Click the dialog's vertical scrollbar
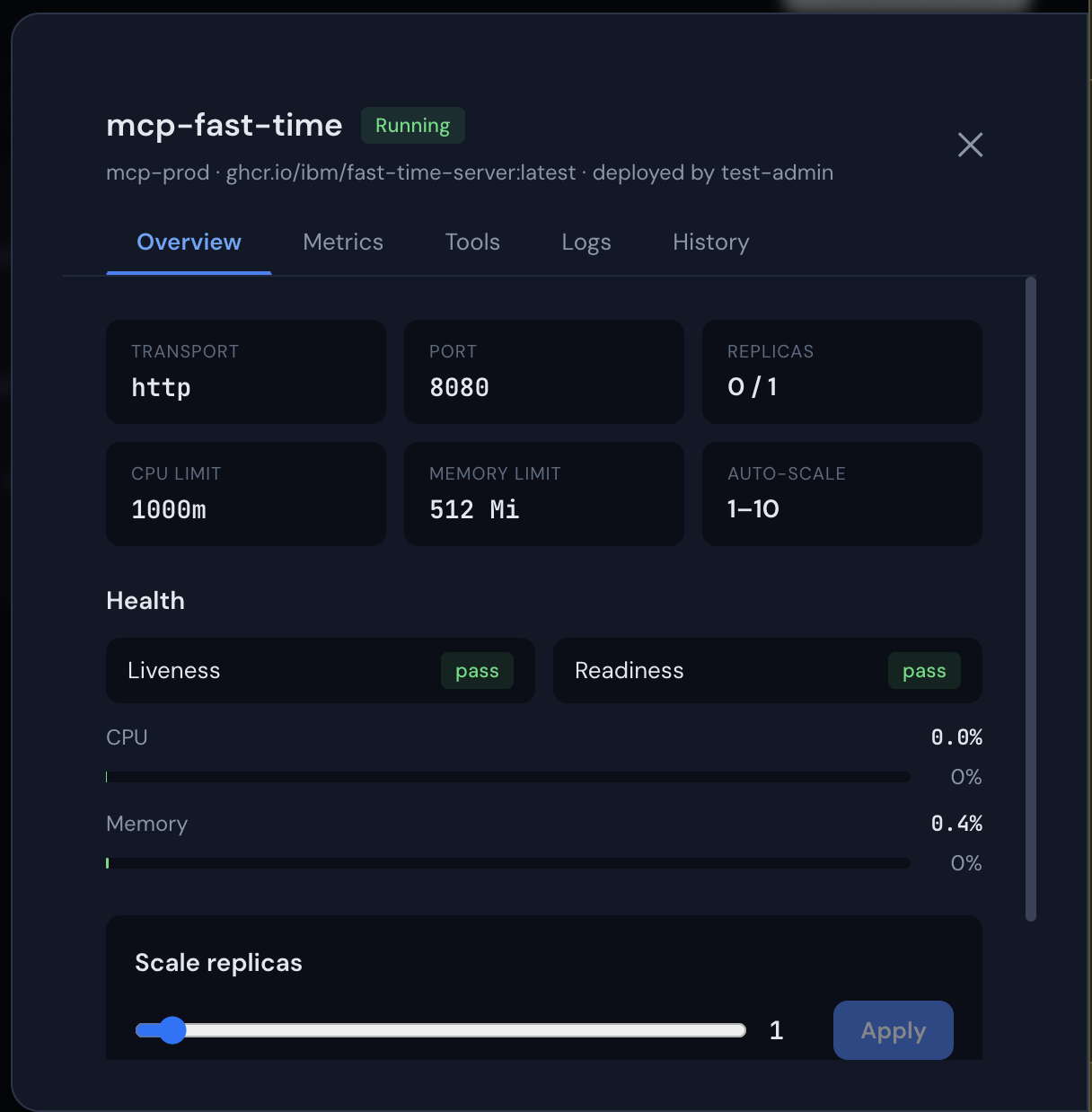 (x=1031, y=599)
